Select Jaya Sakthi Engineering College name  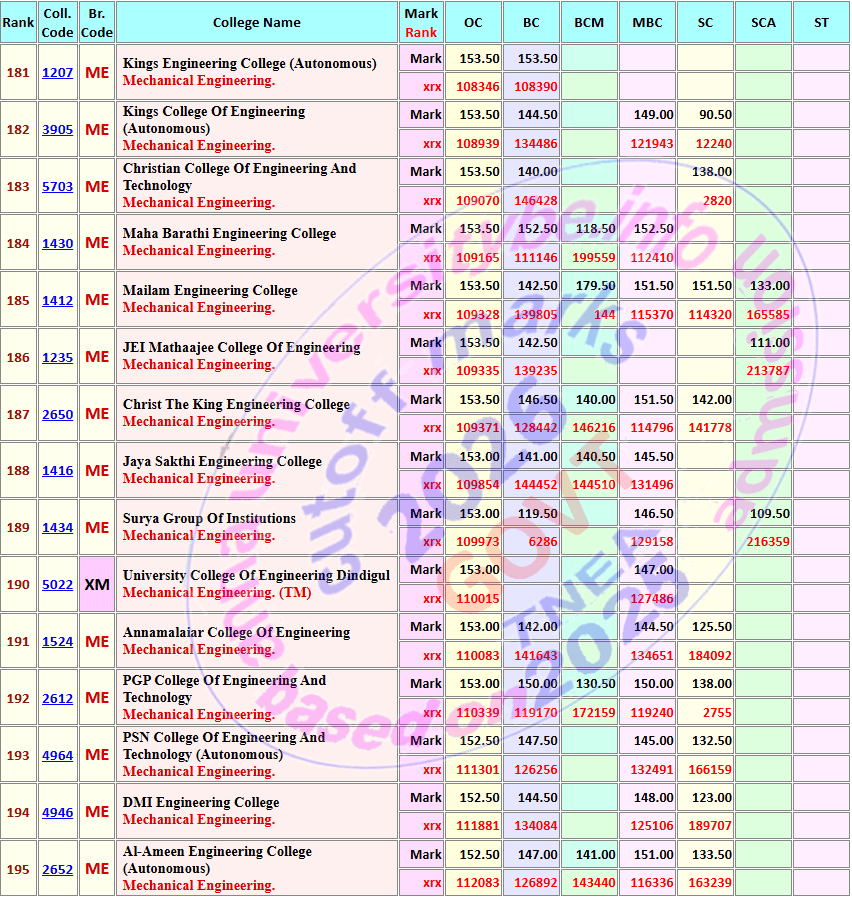[222, 461]
